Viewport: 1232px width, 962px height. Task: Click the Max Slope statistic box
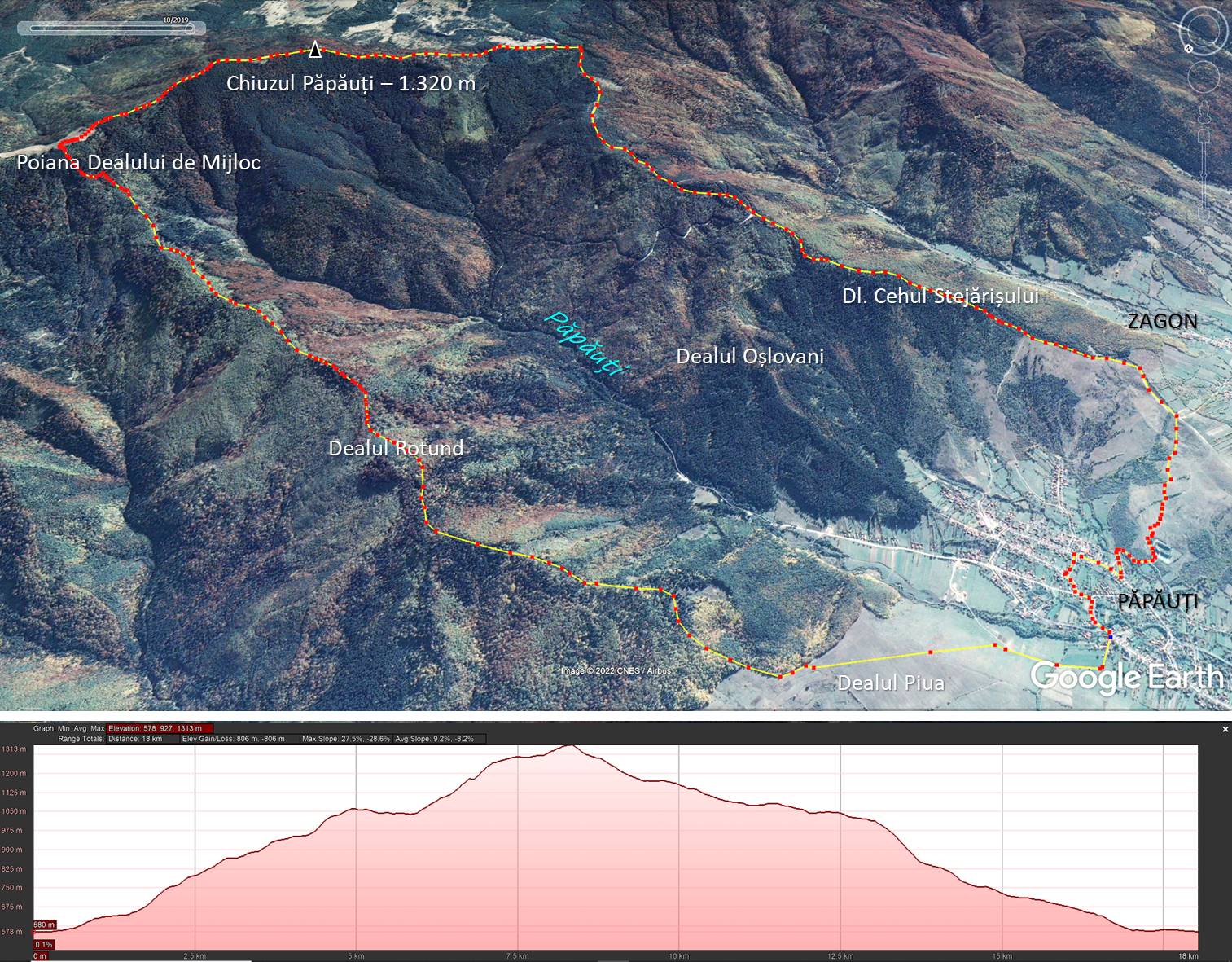pyautogui.click(x=345, y=739)
